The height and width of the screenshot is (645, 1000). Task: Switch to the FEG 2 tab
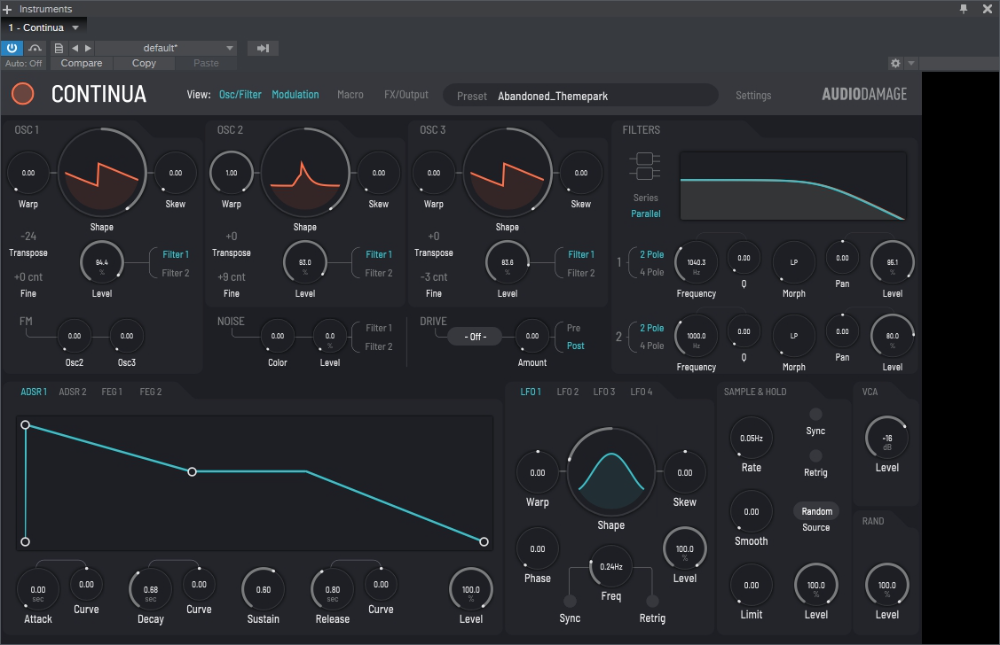click(x=151, y=392)
